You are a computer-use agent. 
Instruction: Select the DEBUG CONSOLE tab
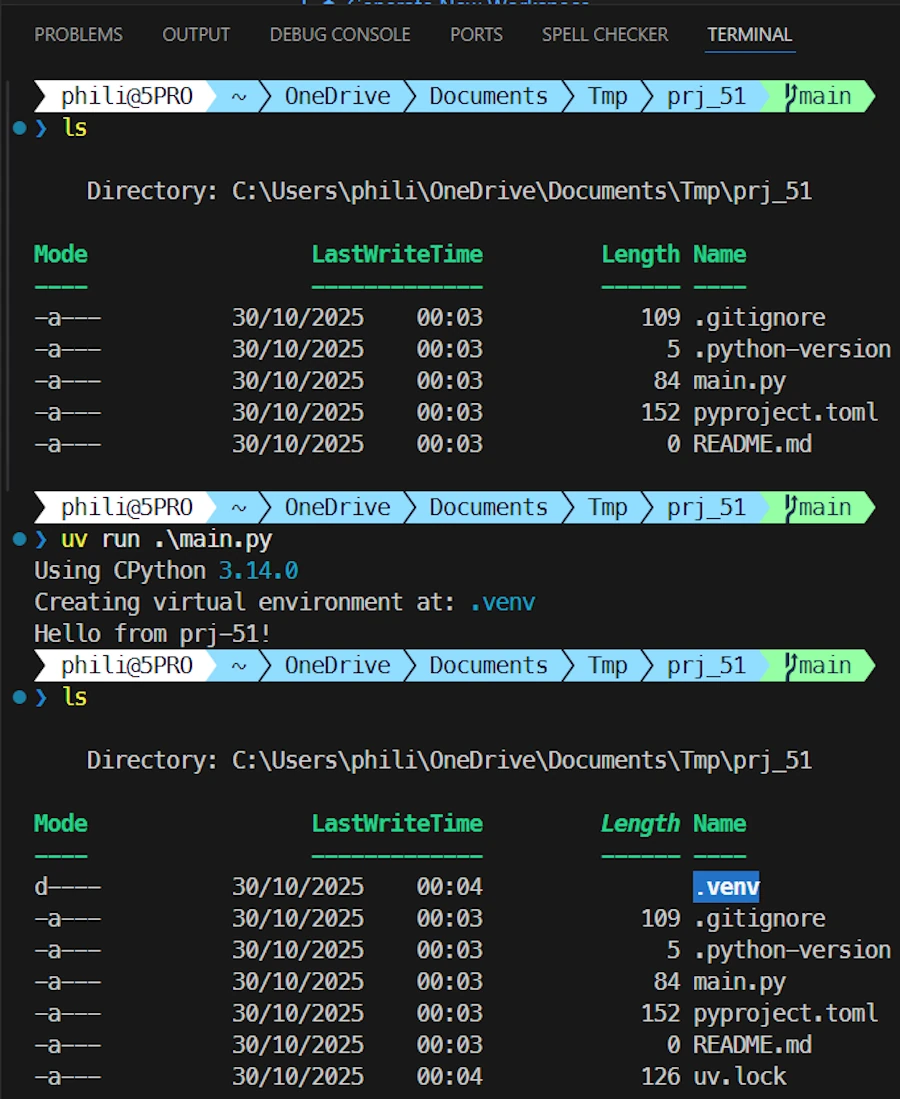340,34
